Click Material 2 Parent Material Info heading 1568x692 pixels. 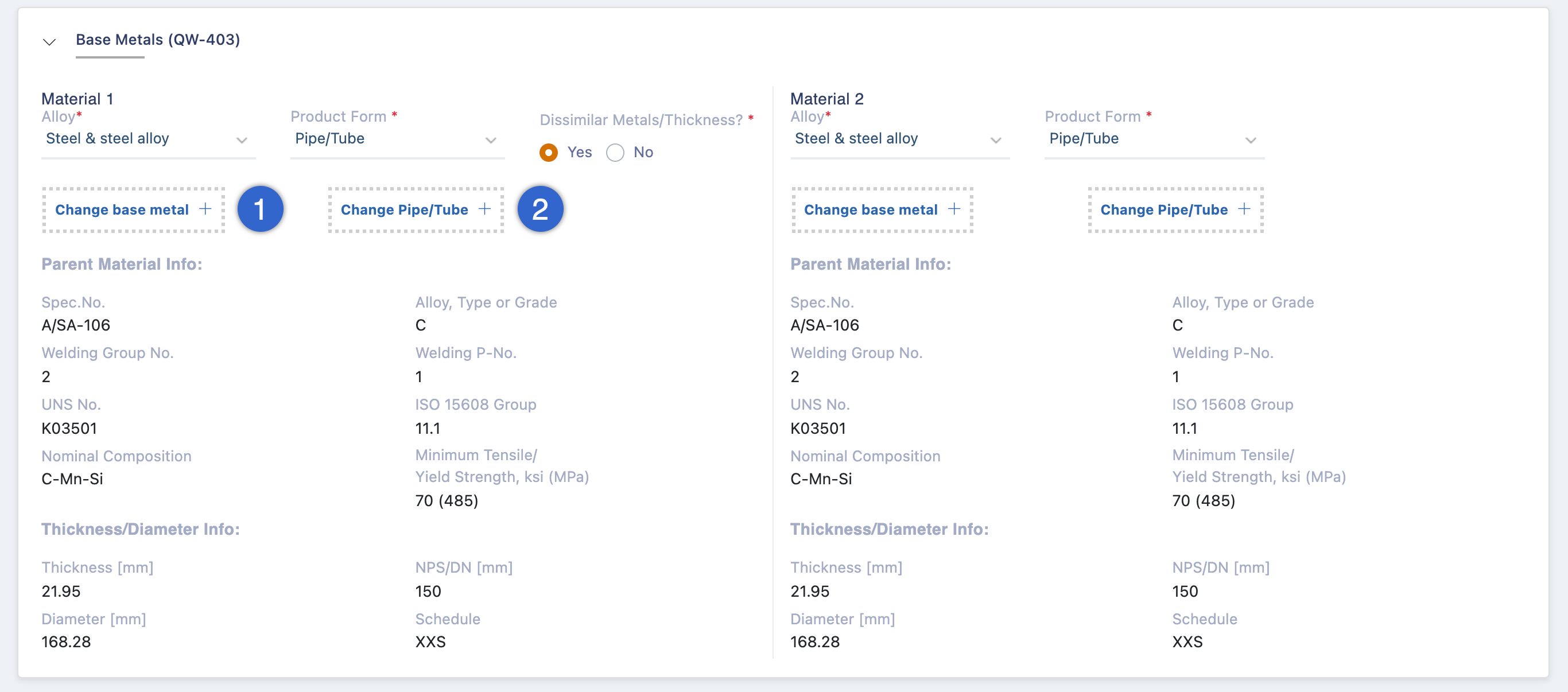click(871, 264)
